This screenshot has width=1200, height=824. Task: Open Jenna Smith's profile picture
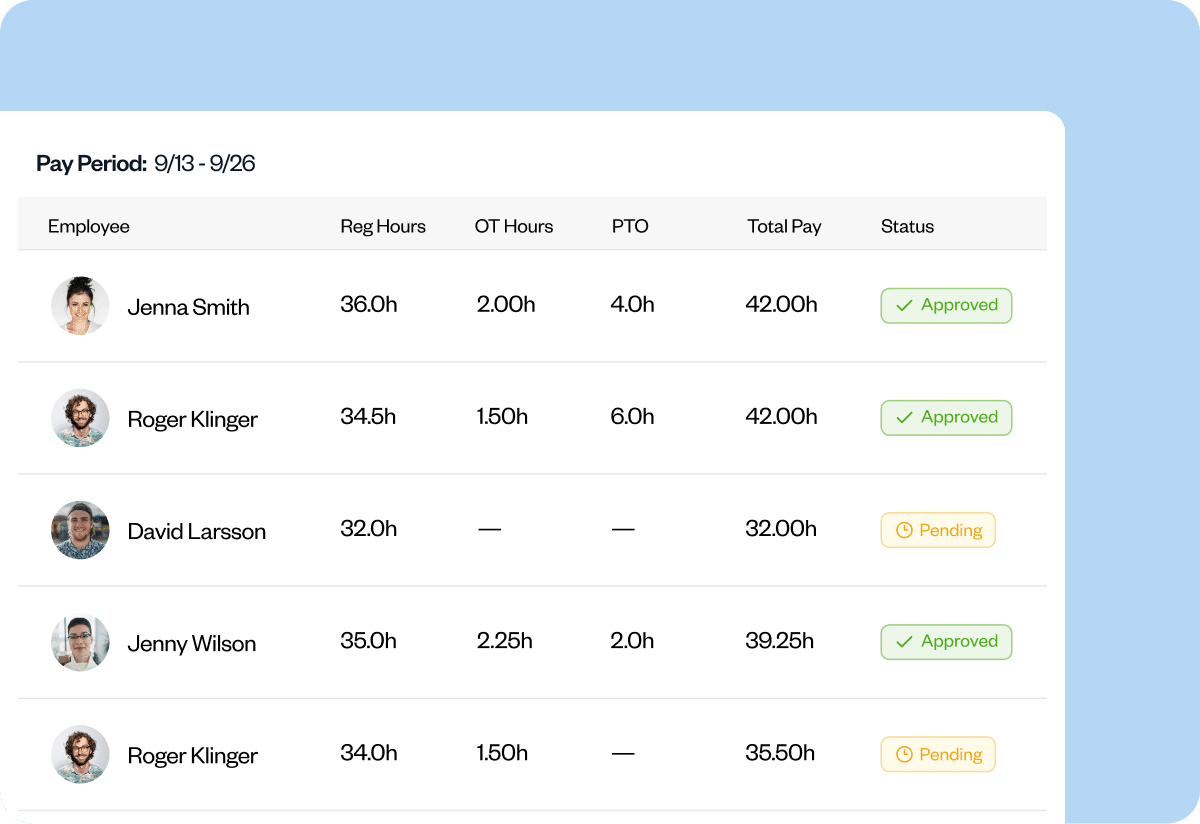(x=80, y=306)
